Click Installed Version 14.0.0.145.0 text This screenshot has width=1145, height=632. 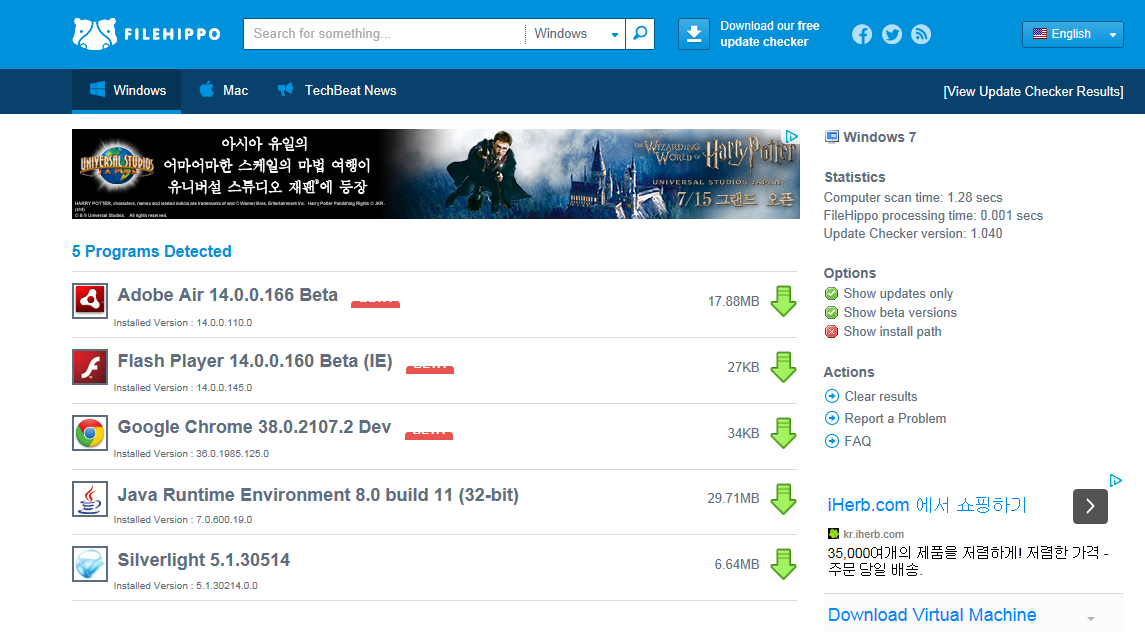183,388
